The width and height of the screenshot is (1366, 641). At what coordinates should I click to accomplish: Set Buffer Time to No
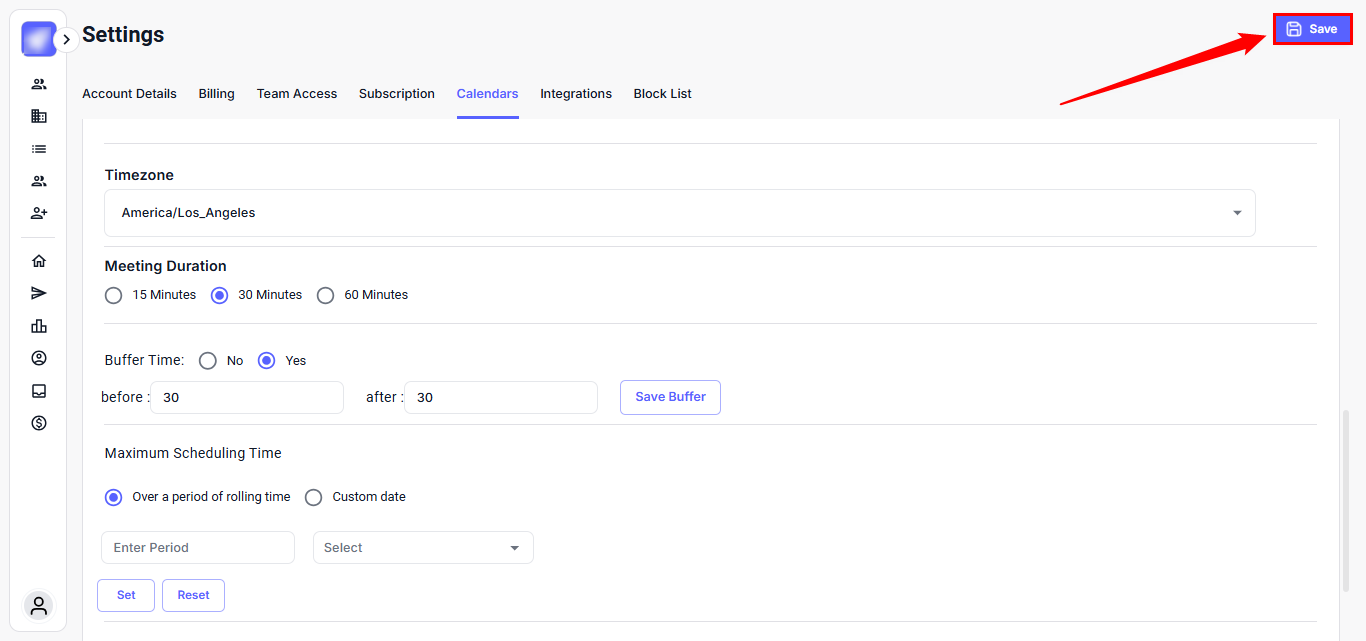208,361
